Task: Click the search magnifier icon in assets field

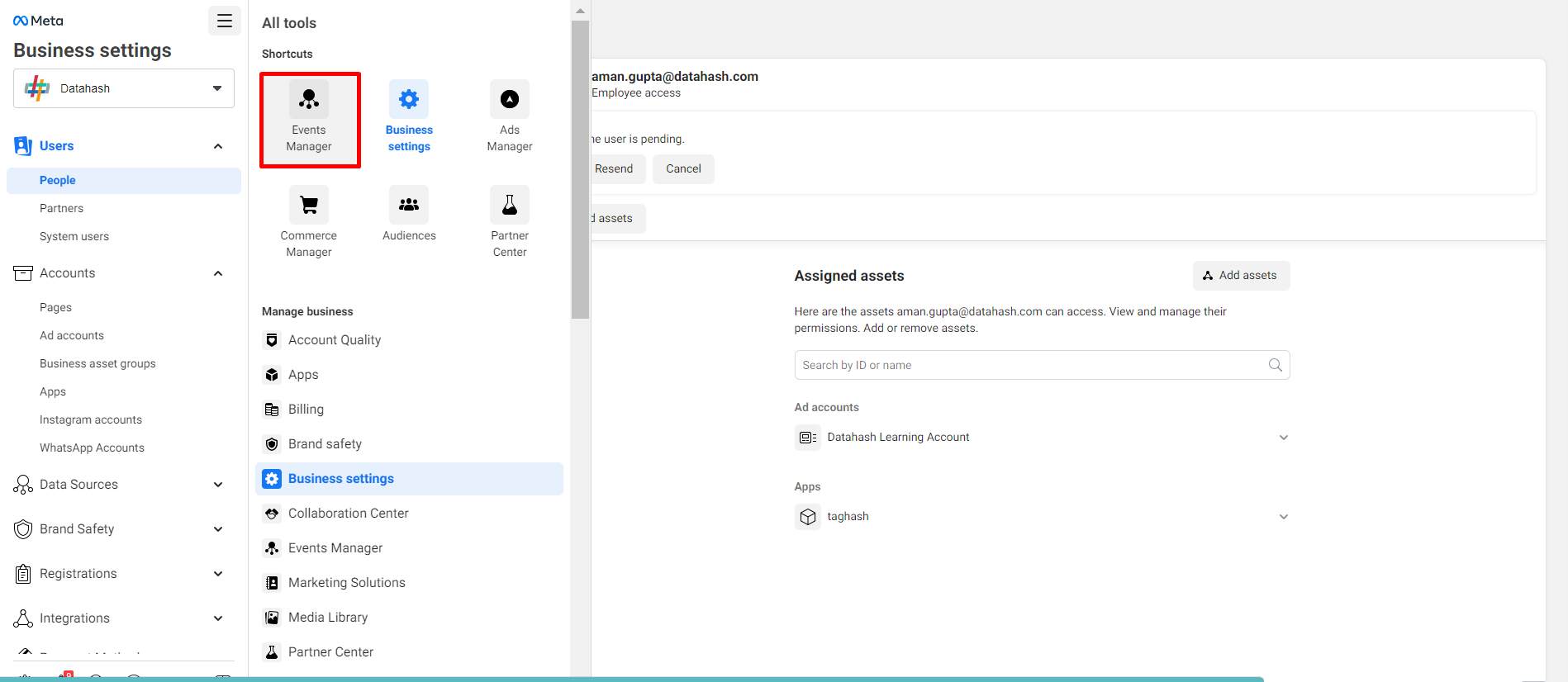Action: click(x=1276, y=365)
